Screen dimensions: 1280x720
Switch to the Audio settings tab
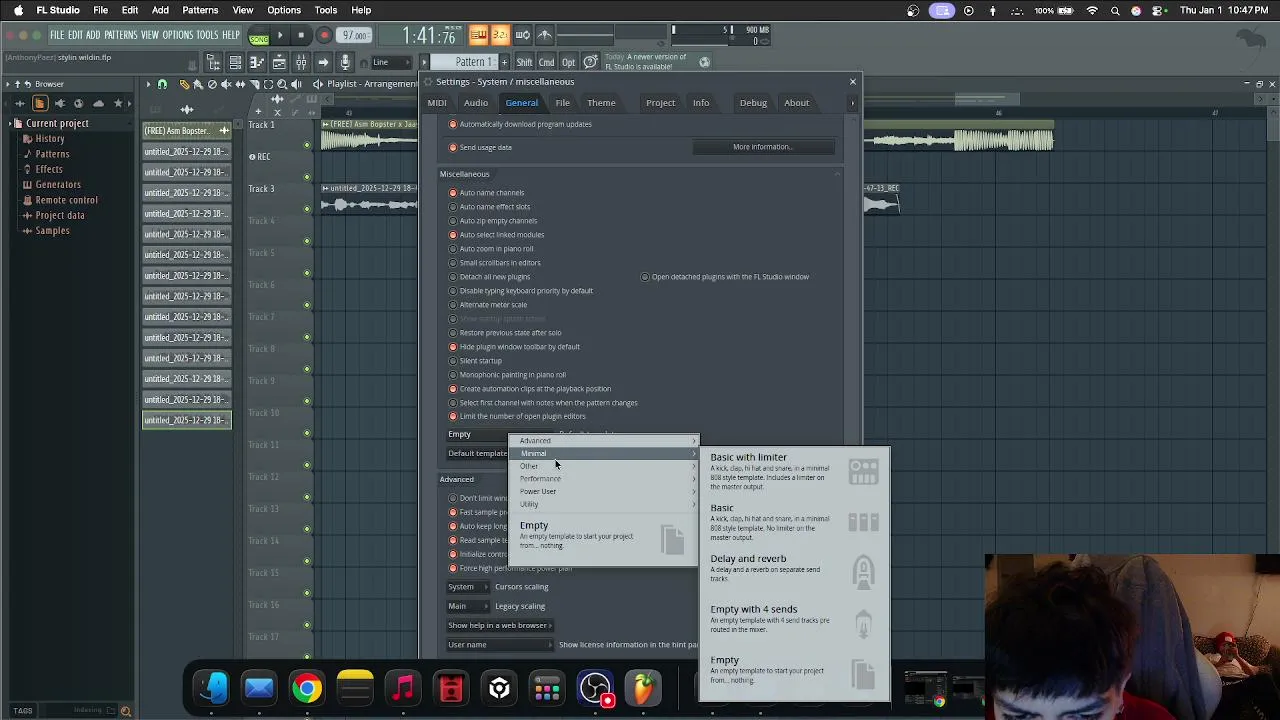click(476, 103)
